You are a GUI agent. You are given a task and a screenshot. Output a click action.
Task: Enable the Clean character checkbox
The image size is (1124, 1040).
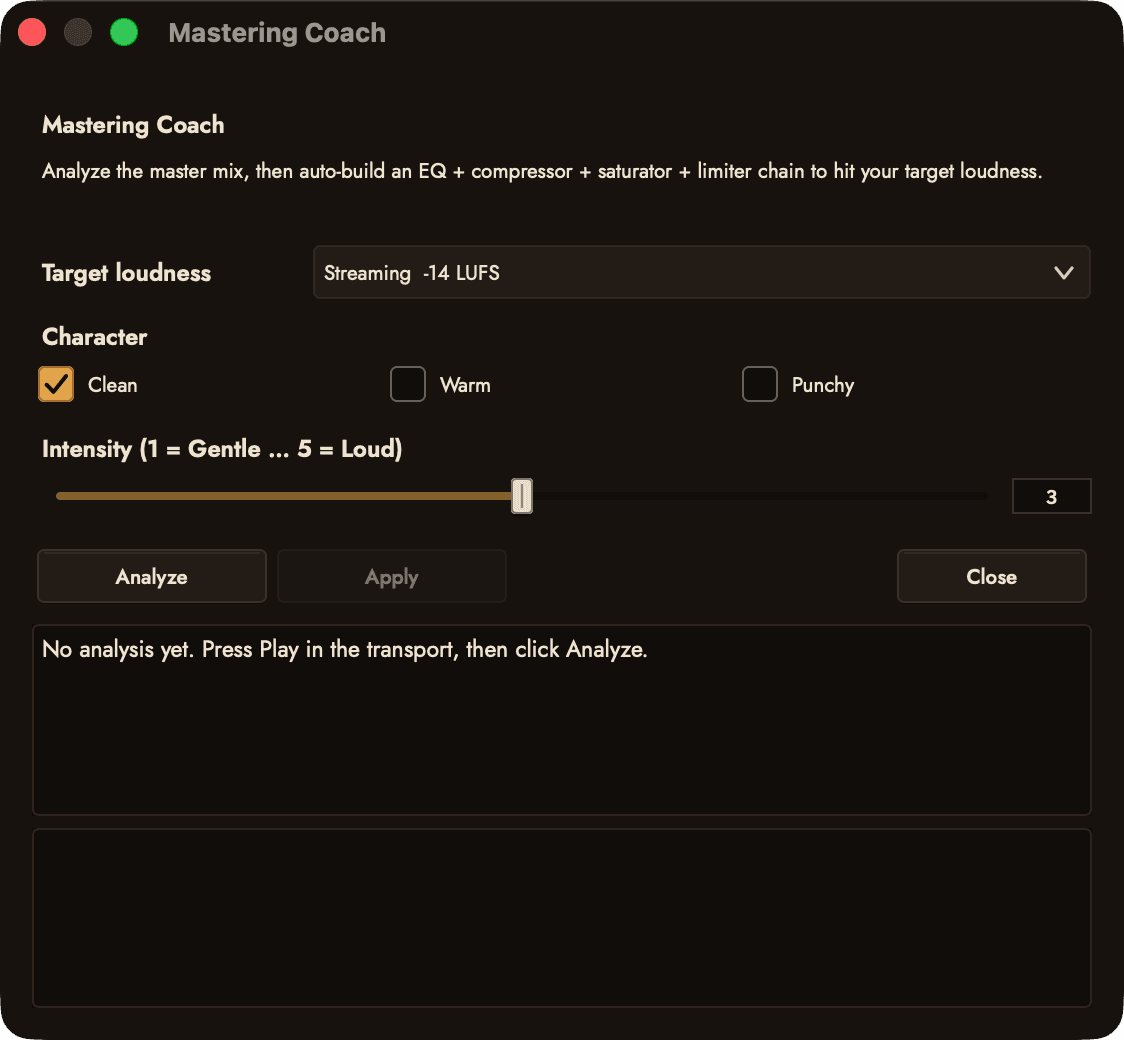click(x=56, y=384)
